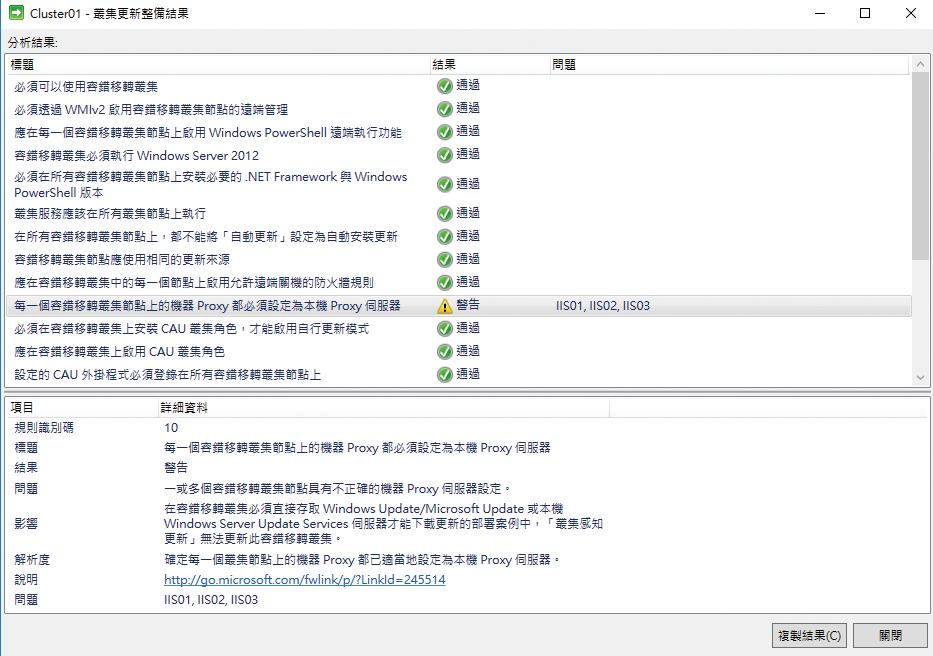
Task: Click the 關閉 button
Action: (890, 636)
